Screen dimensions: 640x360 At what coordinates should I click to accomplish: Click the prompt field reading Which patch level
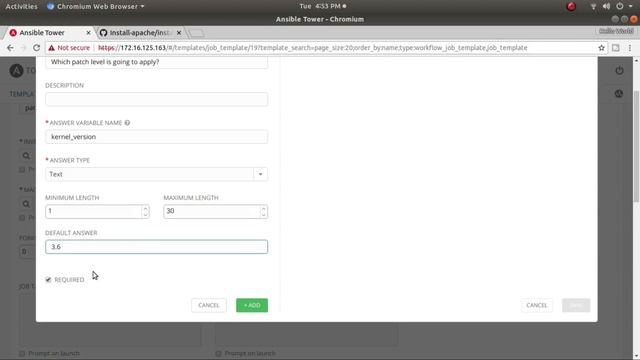click(x=156, y=62)
